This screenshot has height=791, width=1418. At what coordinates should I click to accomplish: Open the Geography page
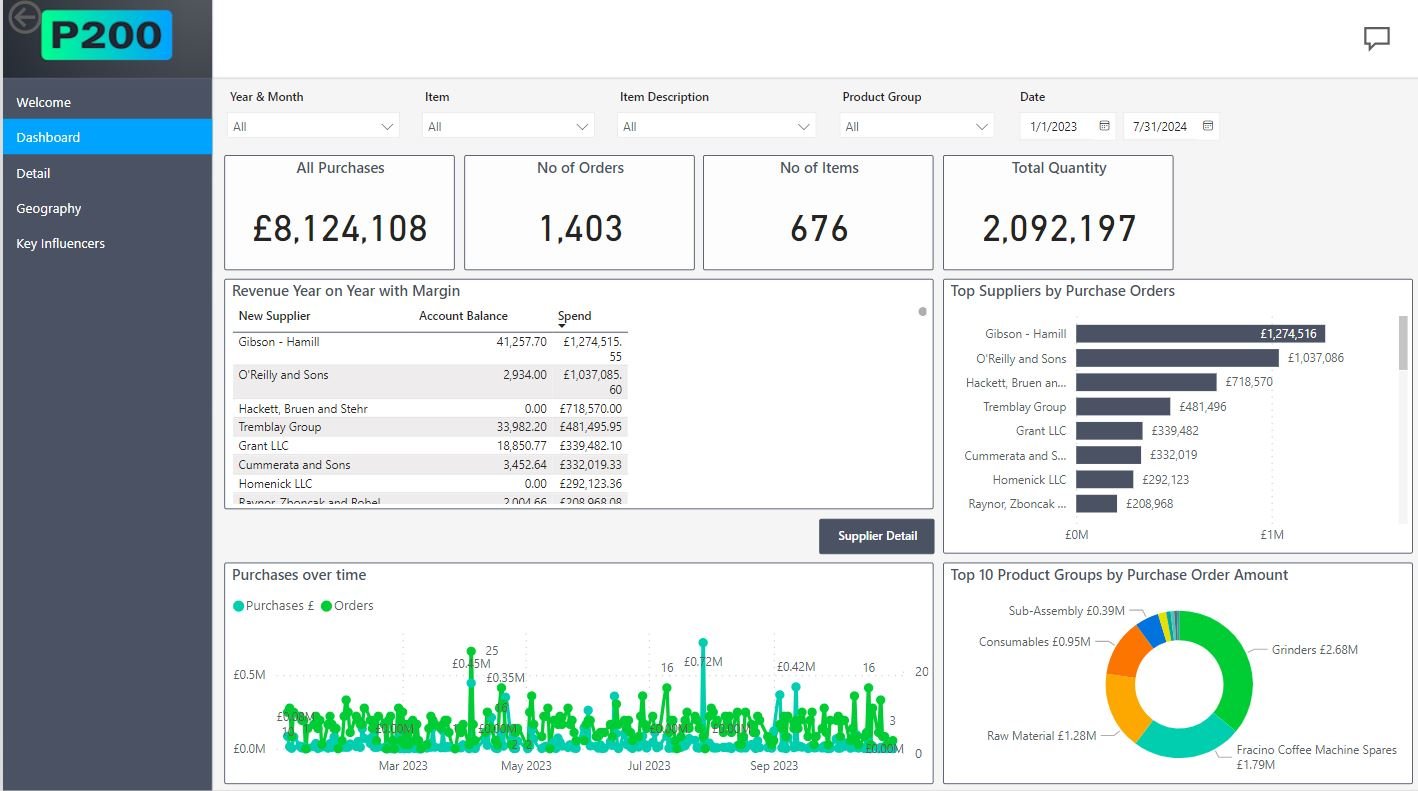(x=48, y=208)
